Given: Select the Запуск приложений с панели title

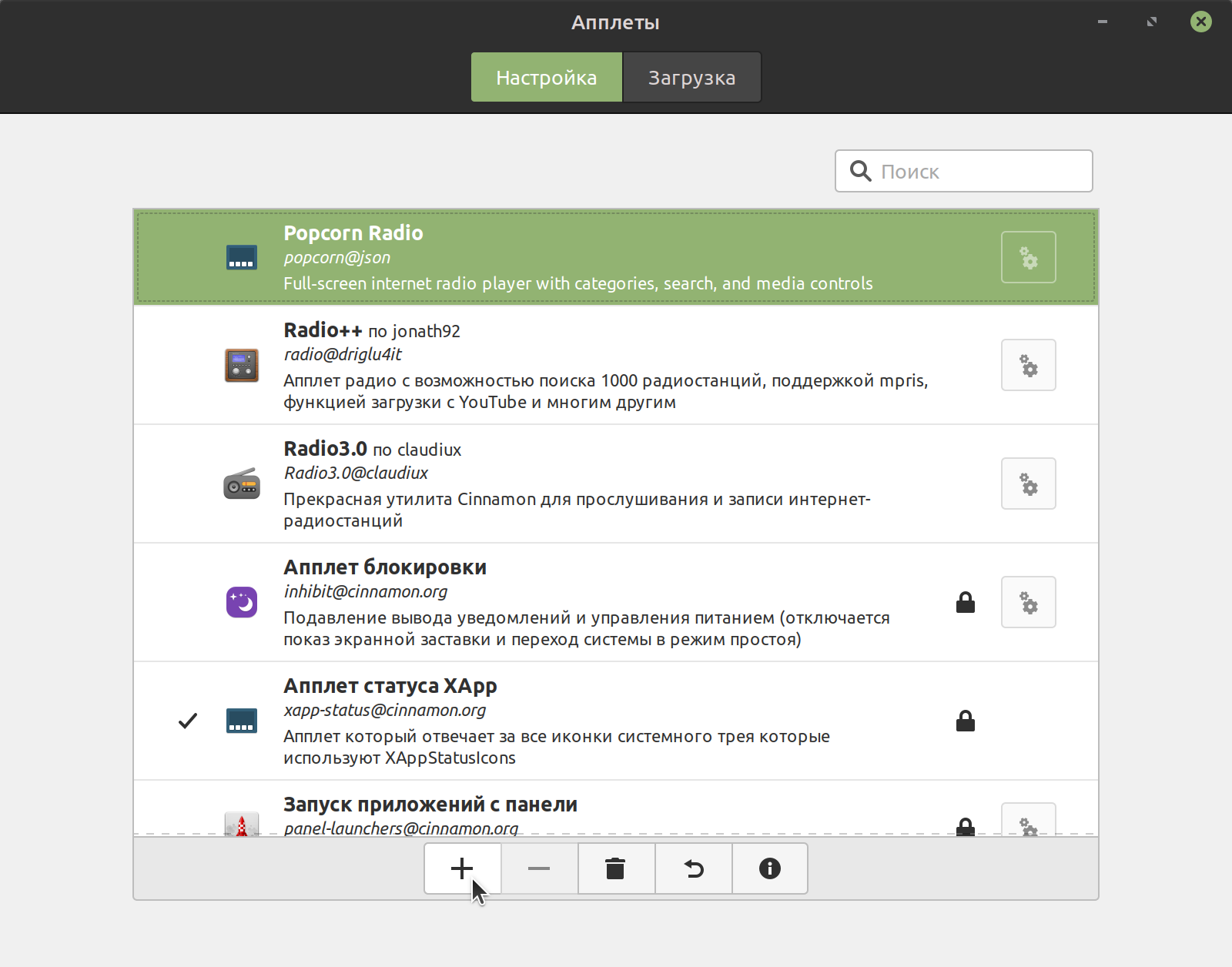Looking at the screenshot, I should tap(430, 805).
